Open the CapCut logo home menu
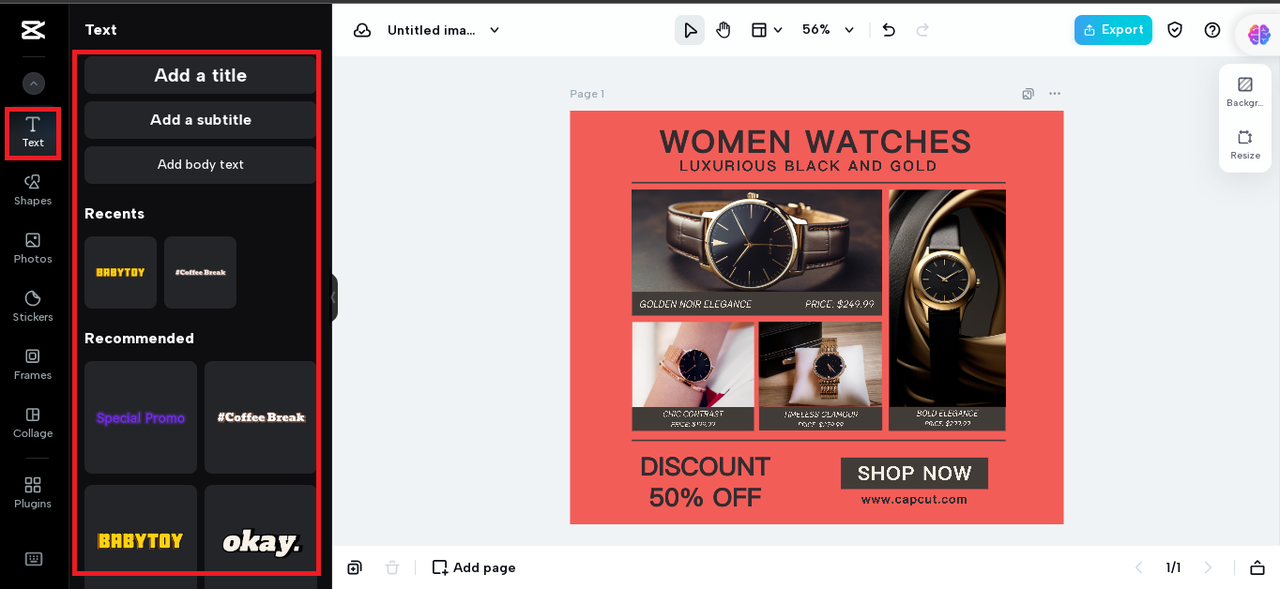This screenshot has height=589, width=1280. point(33,30)
